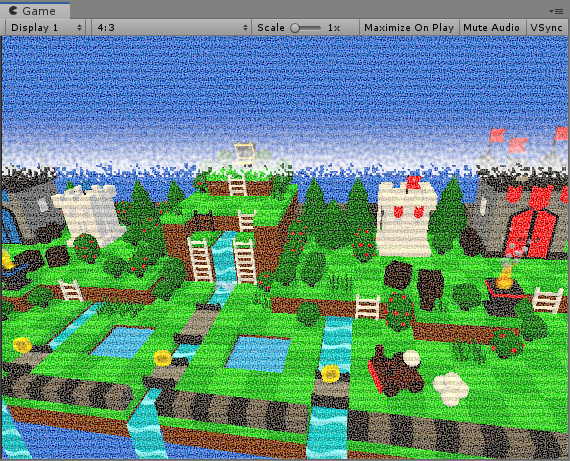Viewport: 570px width, 461px height.
Task: Open the 4:3 aspect ratio dropdown
Action: tap(171, 28)
